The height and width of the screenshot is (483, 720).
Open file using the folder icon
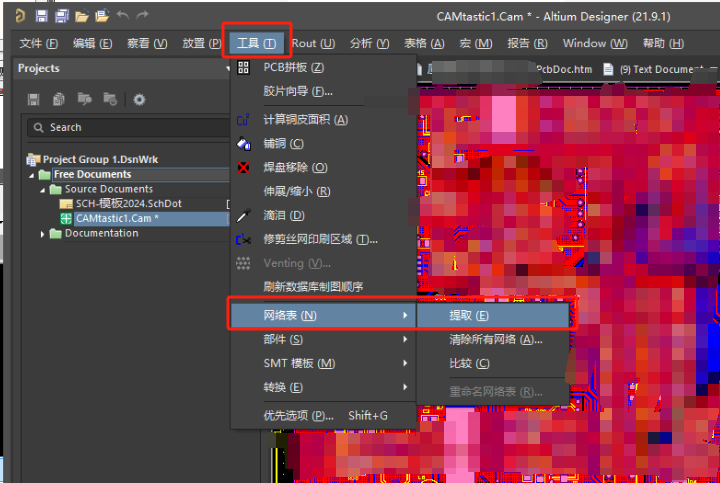(x=82, y=17)
